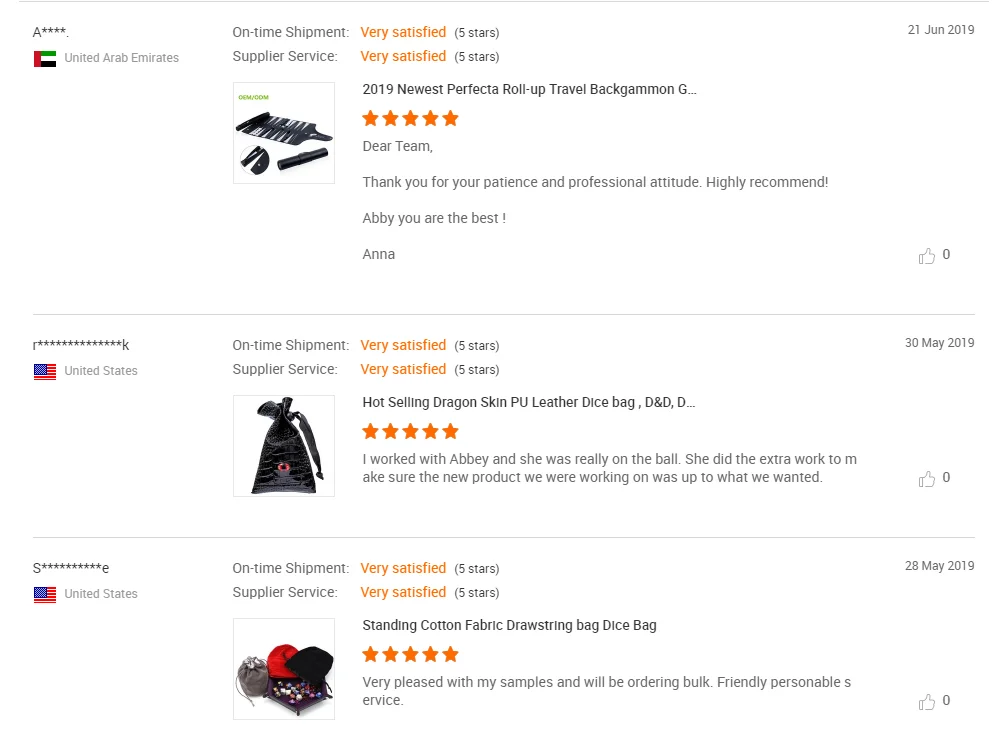Image resolution: width=999 pixels, height=741 pixels.
Task: Open the Dragon Skin dice bag thumbnail
Action: tap(284, 446)
